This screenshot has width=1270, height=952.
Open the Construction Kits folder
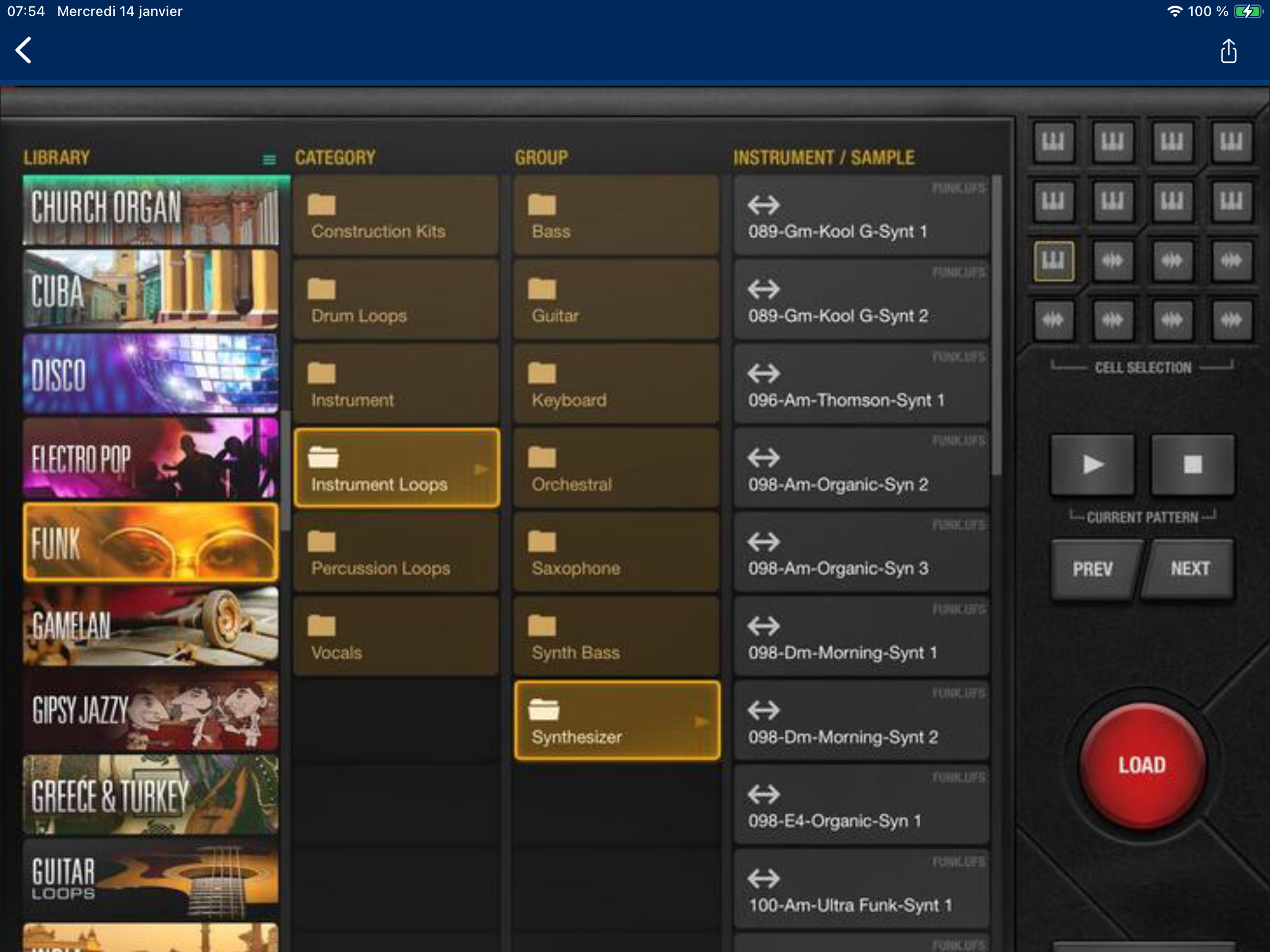396,216
